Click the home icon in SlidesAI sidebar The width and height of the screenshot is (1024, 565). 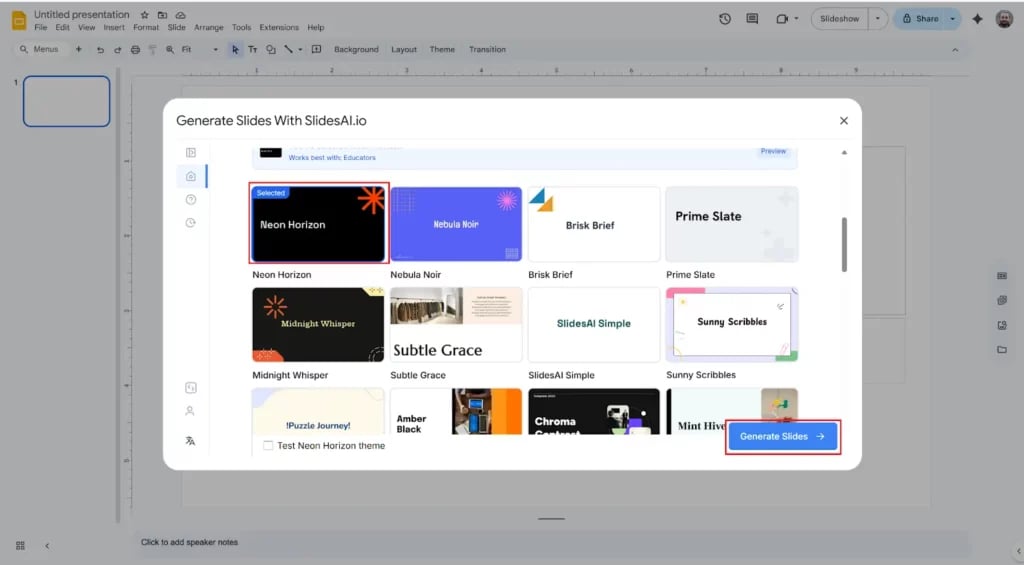[191, 176]
